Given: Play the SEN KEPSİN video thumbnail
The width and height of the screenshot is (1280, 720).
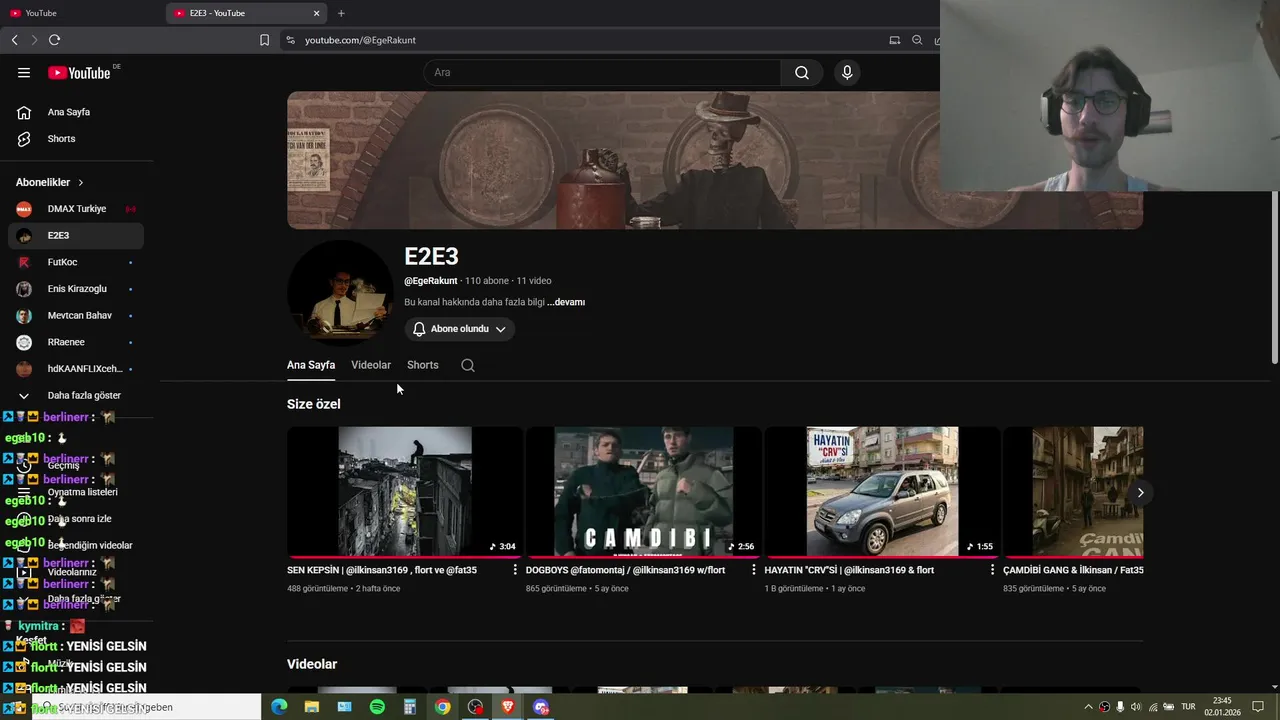Looking at the screenshot, I should pyautogui.click(x=405, y=491).
